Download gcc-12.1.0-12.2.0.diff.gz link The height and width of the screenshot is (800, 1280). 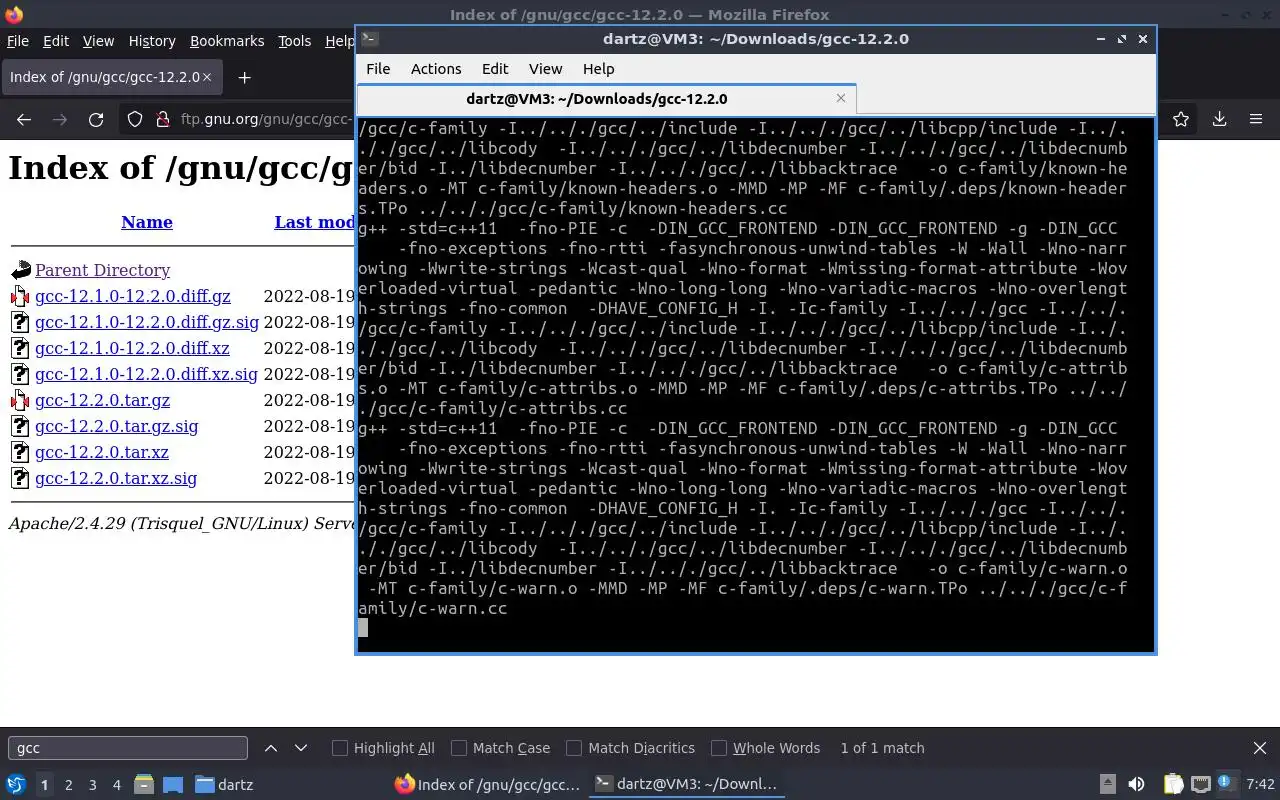(x=133, y=296)
